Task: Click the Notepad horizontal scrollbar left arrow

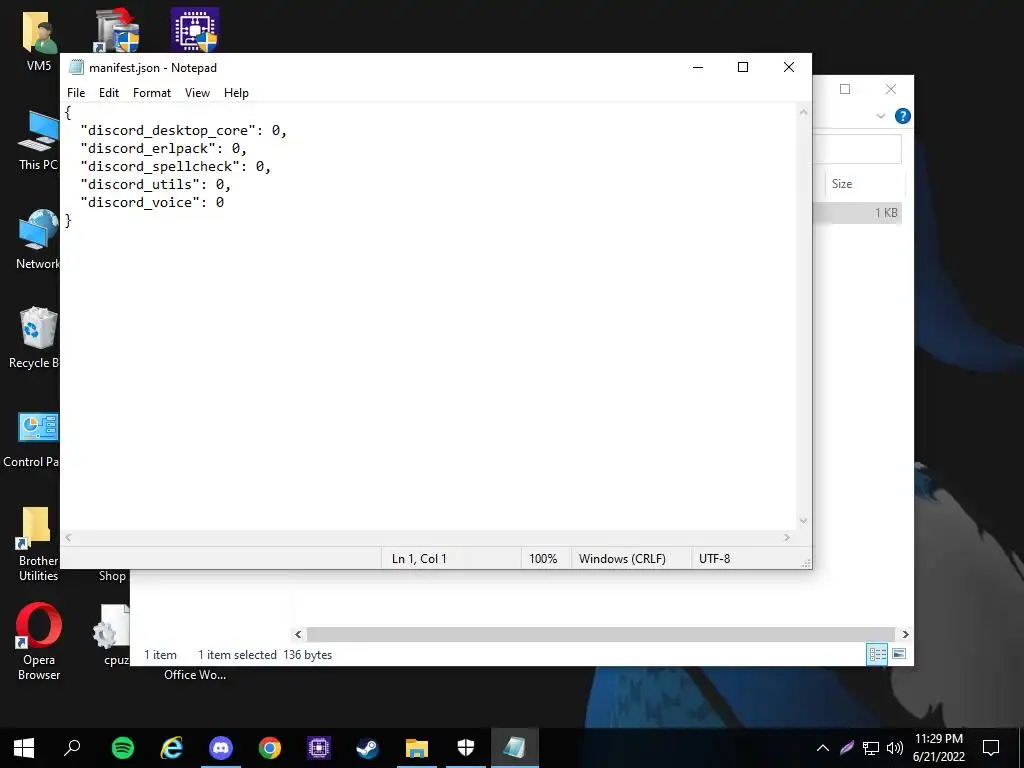Action: point(69,537)
